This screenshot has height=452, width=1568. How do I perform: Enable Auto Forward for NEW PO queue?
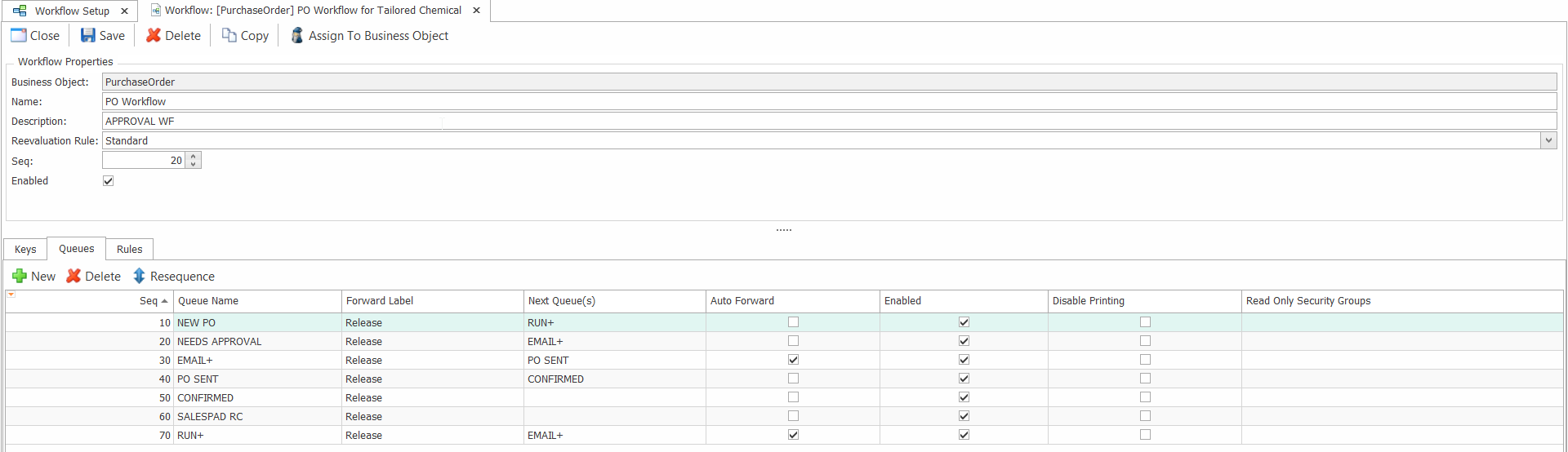(x=793, y=322)
